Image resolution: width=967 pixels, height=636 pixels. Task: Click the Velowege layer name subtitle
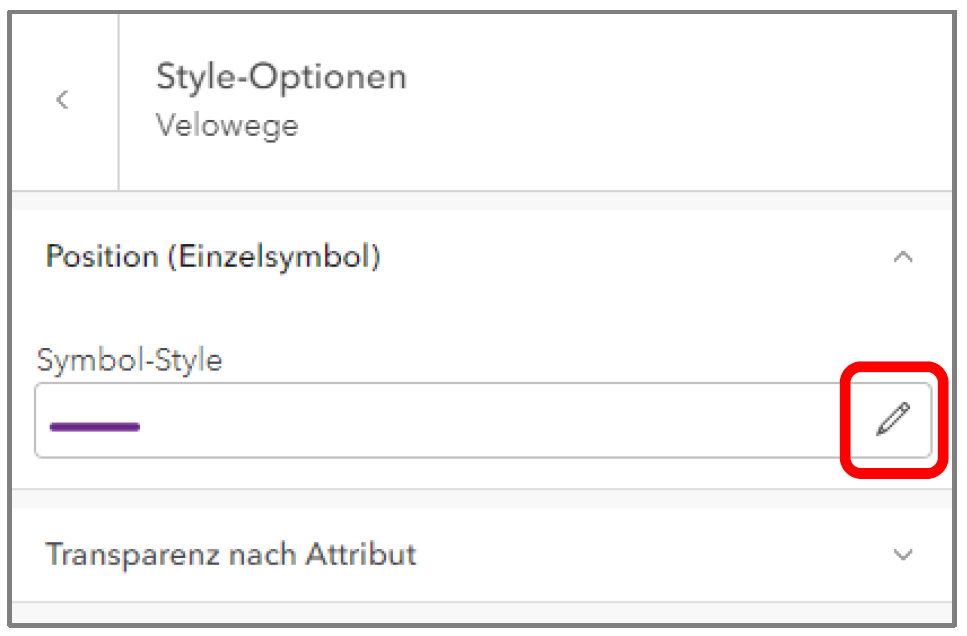pos(227,126)
